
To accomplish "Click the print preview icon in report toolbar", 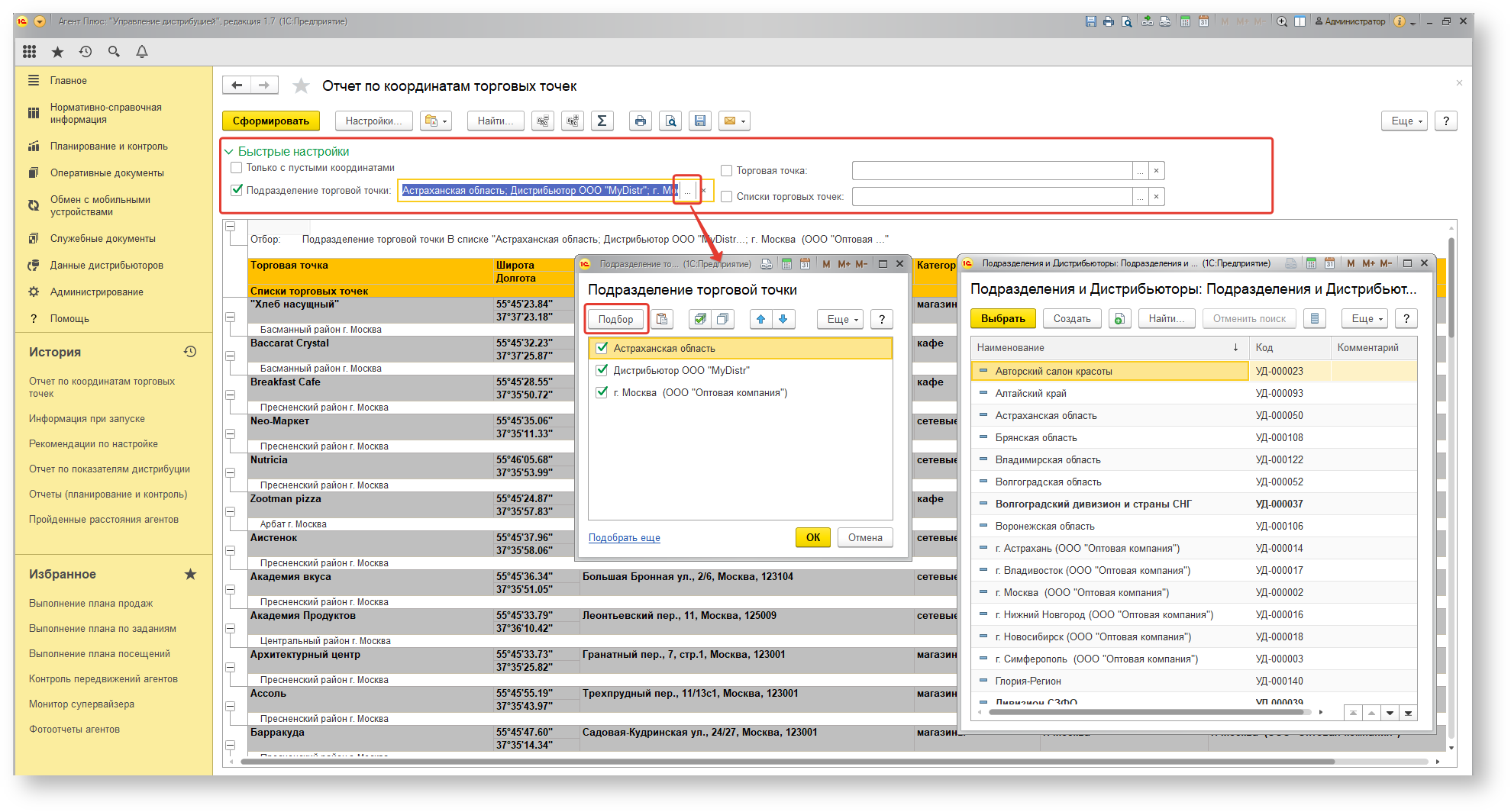I will [x=670, y=121].
